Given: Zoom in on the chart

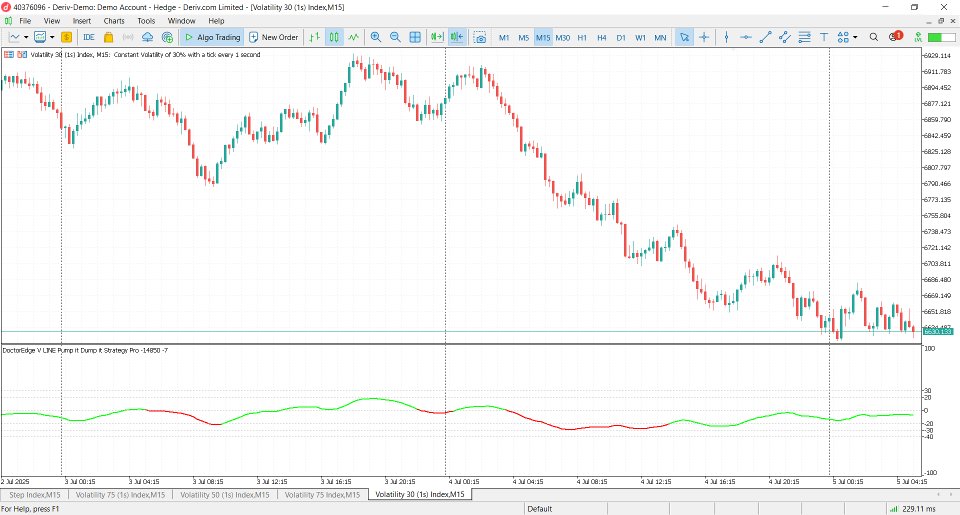Looking at the screenshot, I should click(376, 37).
